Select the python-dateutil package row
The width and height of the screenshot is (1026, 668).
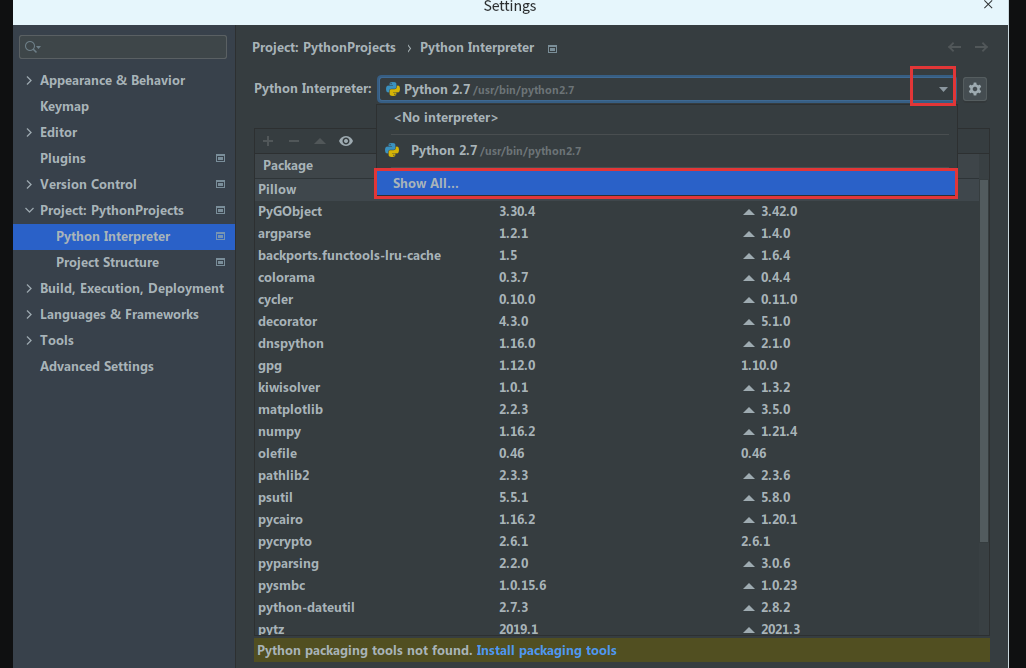tap(617, 608)
